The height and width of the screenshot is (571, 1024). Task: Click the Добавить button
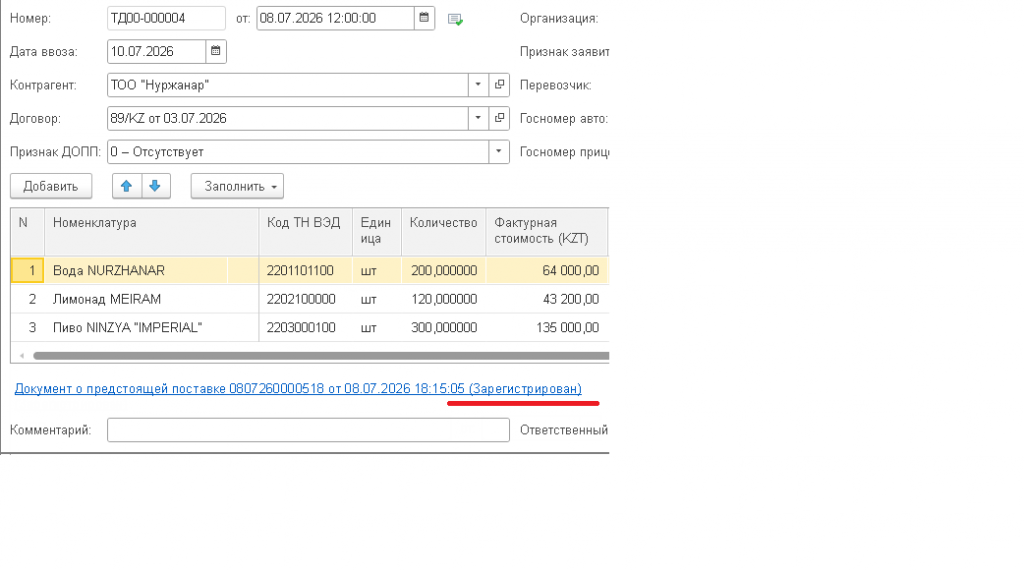51,186
